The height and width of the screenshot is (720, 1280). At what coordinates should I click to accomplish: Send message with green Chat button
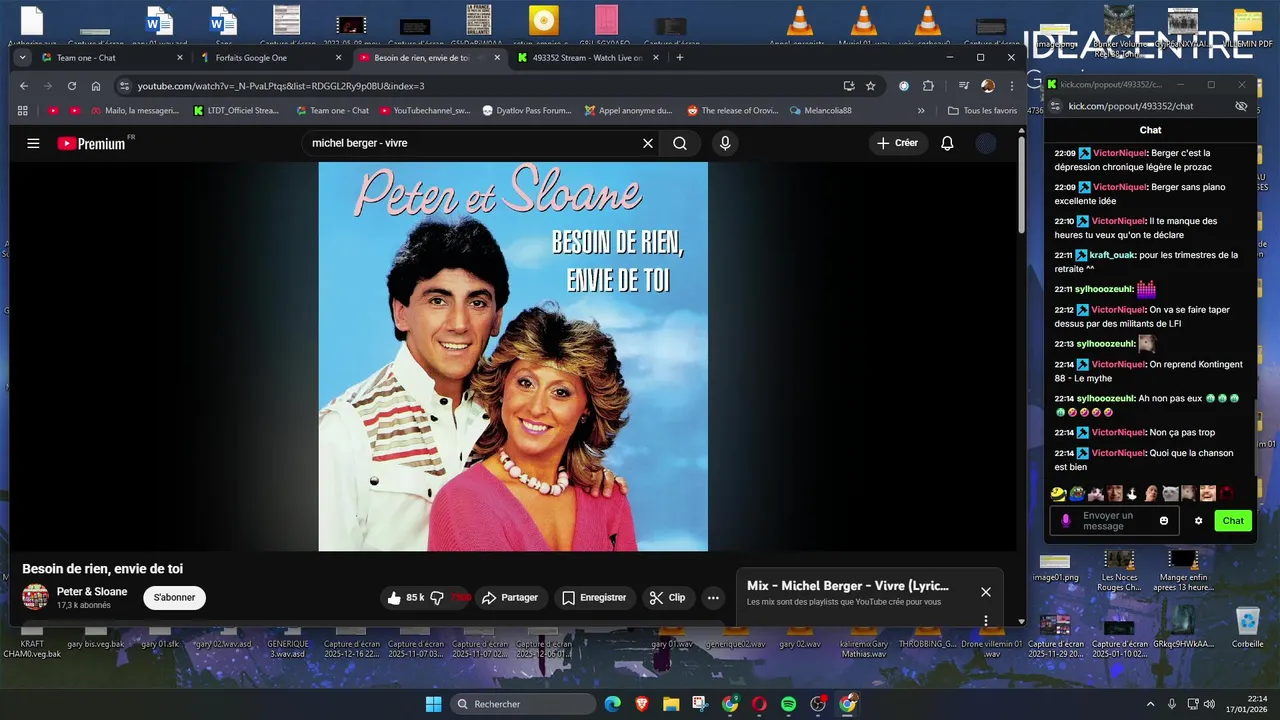point(1233,520)
